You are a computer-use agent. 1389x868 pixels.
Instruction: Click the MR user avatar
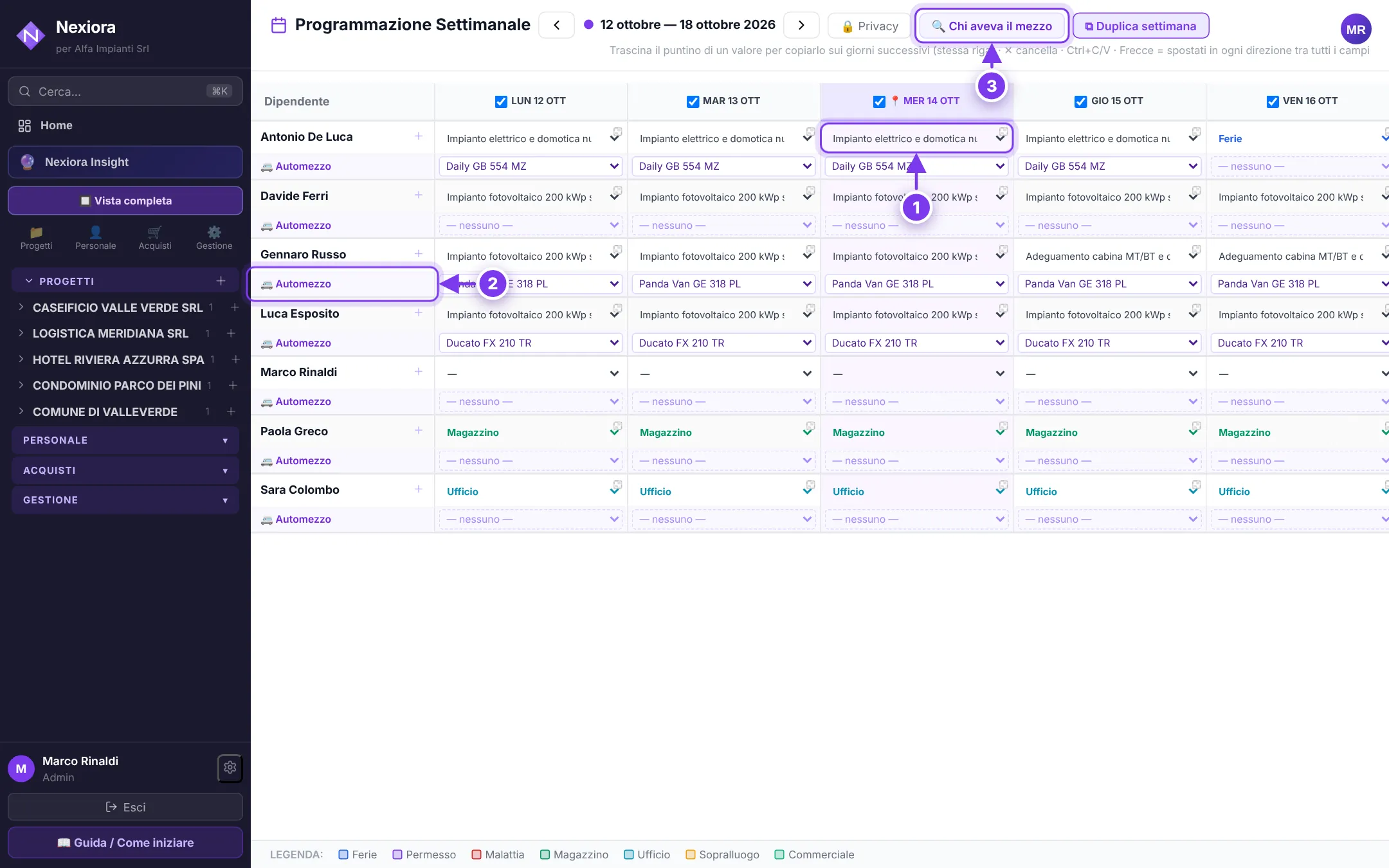[x=1356, y=30]
